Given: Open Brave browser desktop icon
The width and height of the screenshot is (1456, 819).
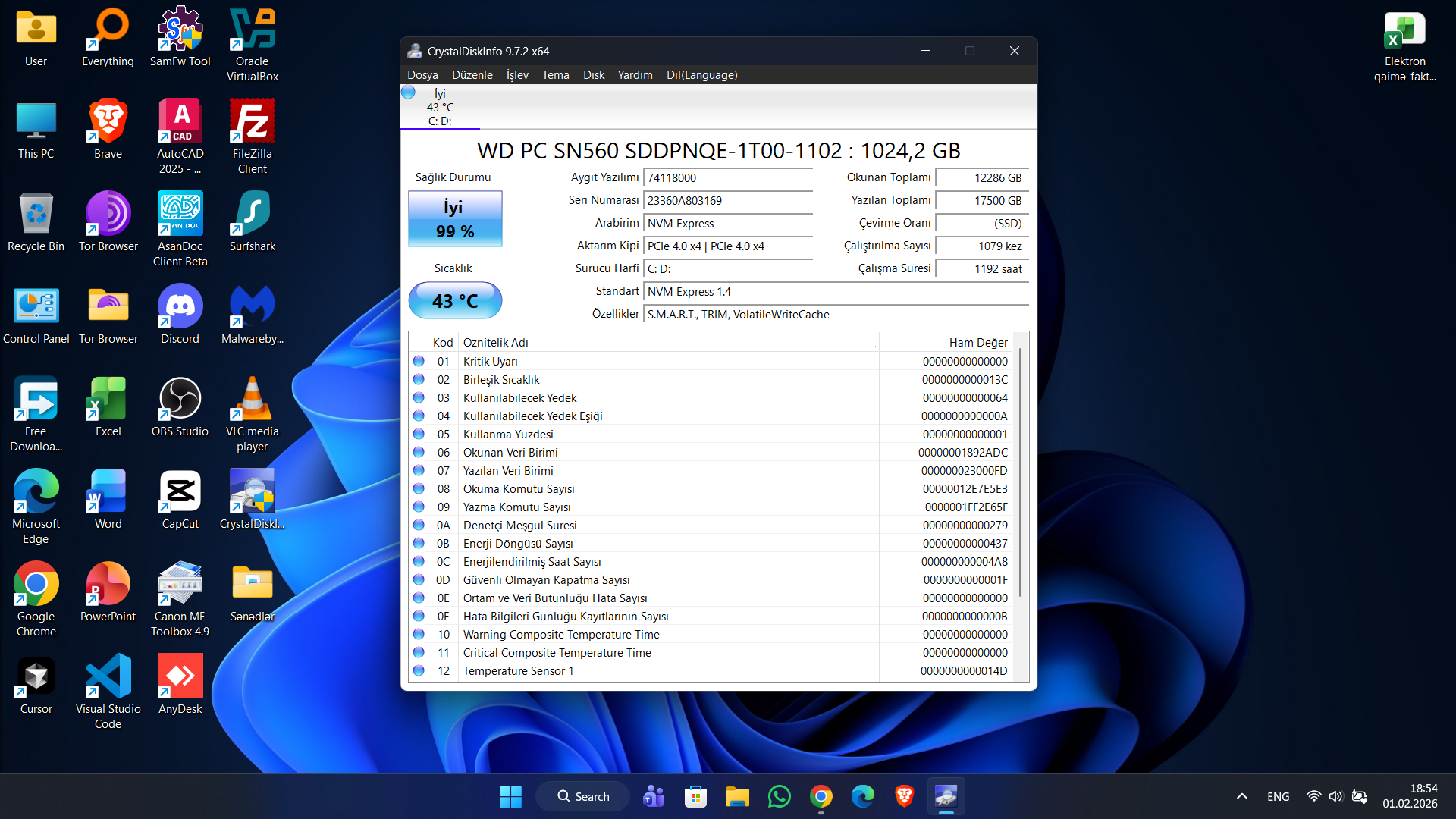Looking at the screenshot, I should (x=108, y=130).
